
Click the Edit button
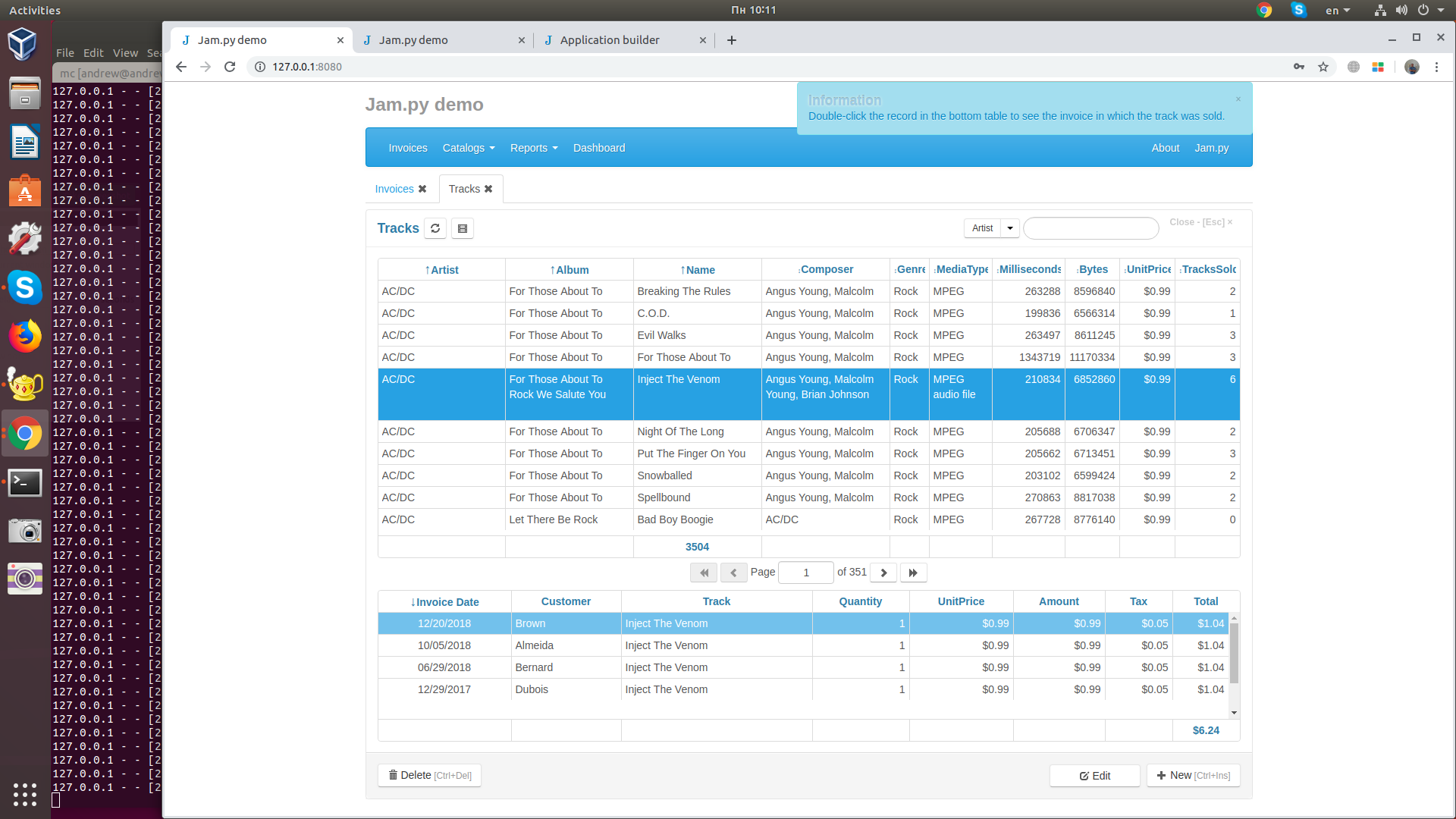coord(1094,776)
